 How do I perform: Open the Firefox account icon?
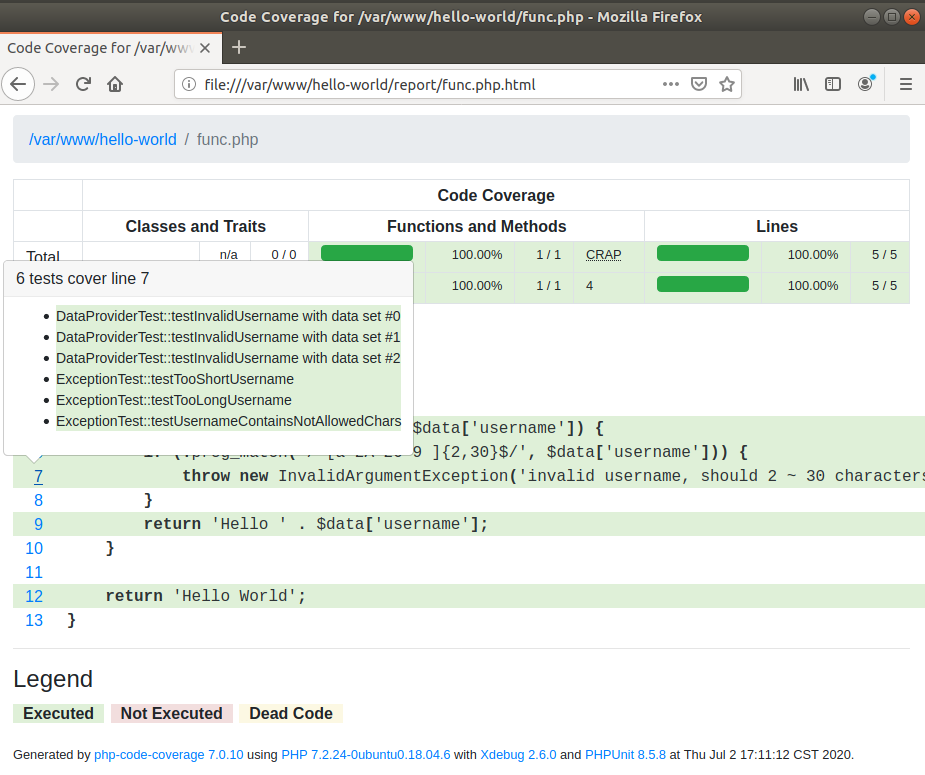pyautogui.click(x=865, y=85)
